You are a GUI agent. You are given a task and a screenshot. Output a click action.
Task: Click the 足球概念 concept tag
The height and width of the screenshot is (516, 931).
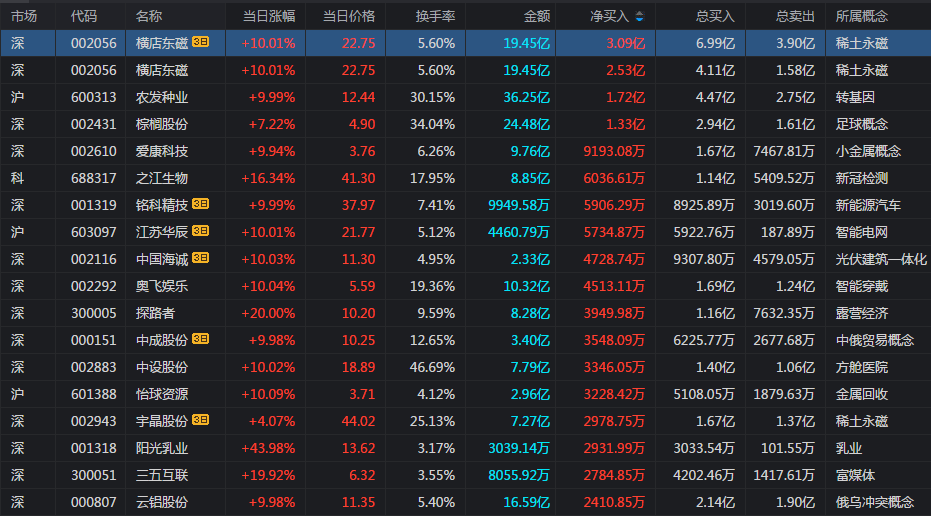[x=862, y=124]
